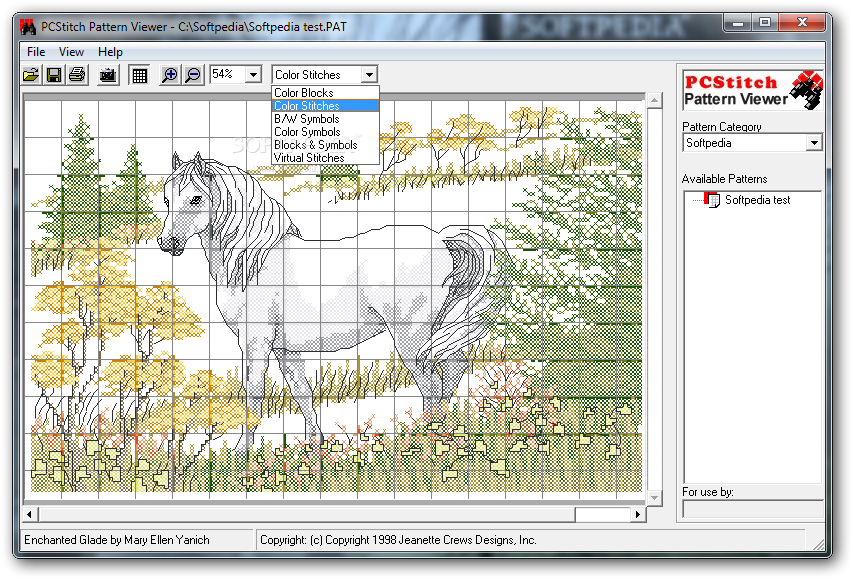Click the For use by field

coord(752,509)
